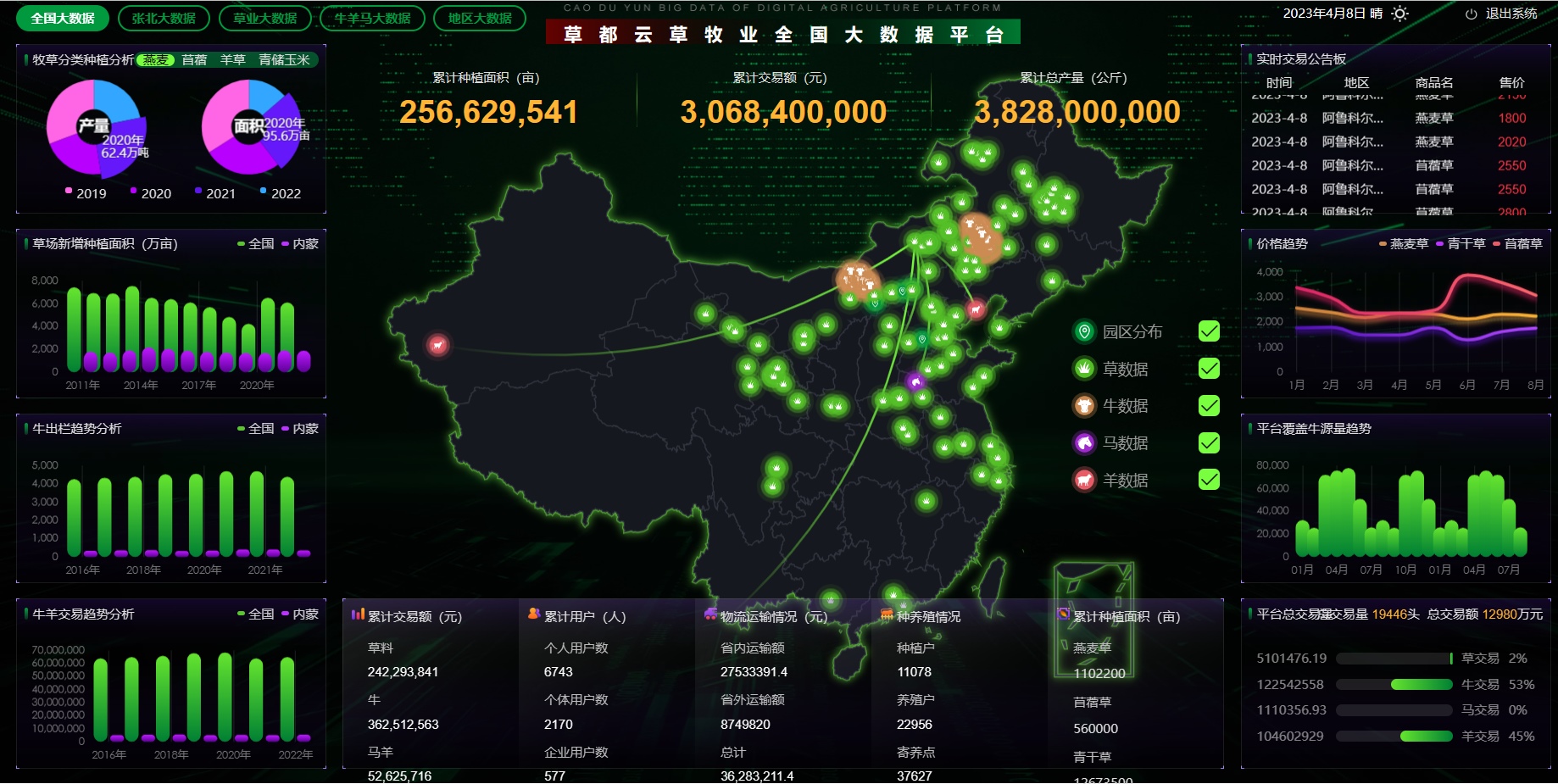Screen dimensions: 1558x784
Task: Click the red sheep marker in far-west Xinjiang
Action: click(437, 344)
